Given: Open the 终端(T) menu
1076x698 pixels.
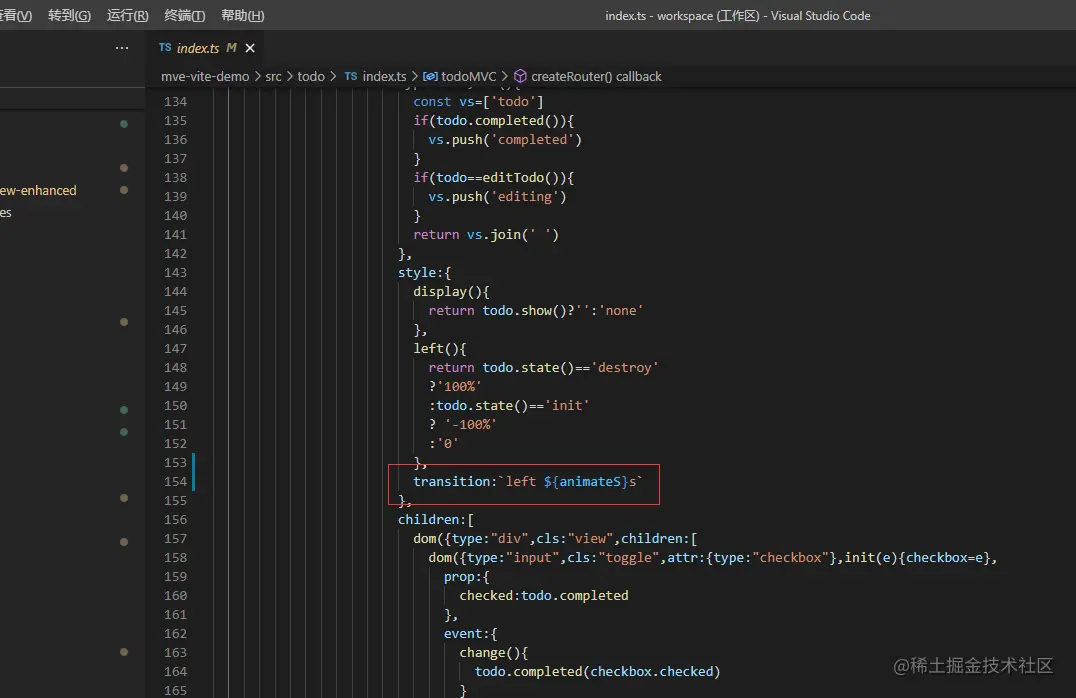Looking at the screenshot, I should point(185,15).
